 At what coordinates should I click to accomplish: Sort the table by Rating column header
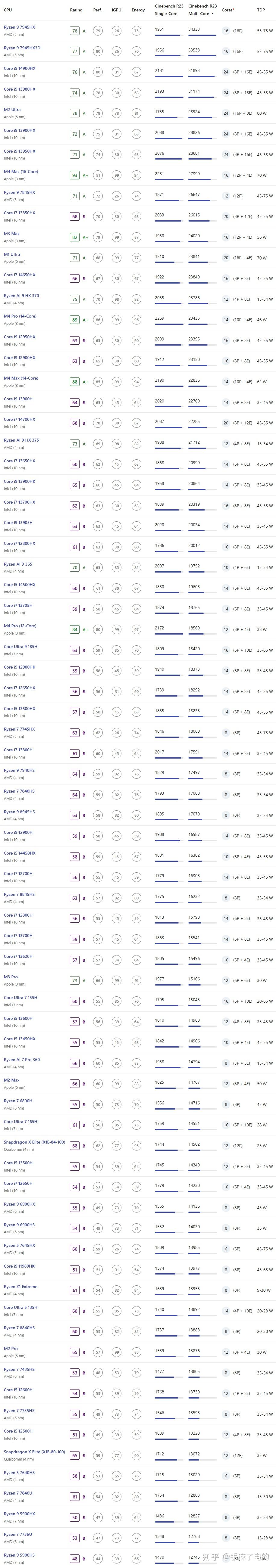pyautogui.click(x=76, y=10)
